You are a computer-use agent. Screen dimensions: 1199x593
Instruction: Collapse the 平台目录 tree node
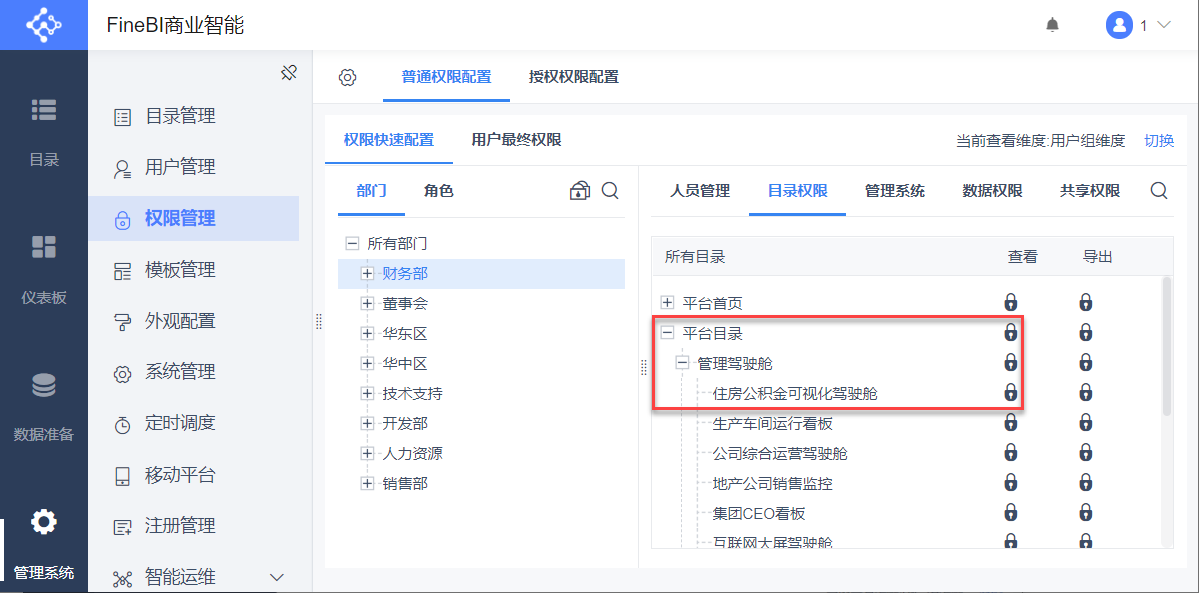coord(667,332)
